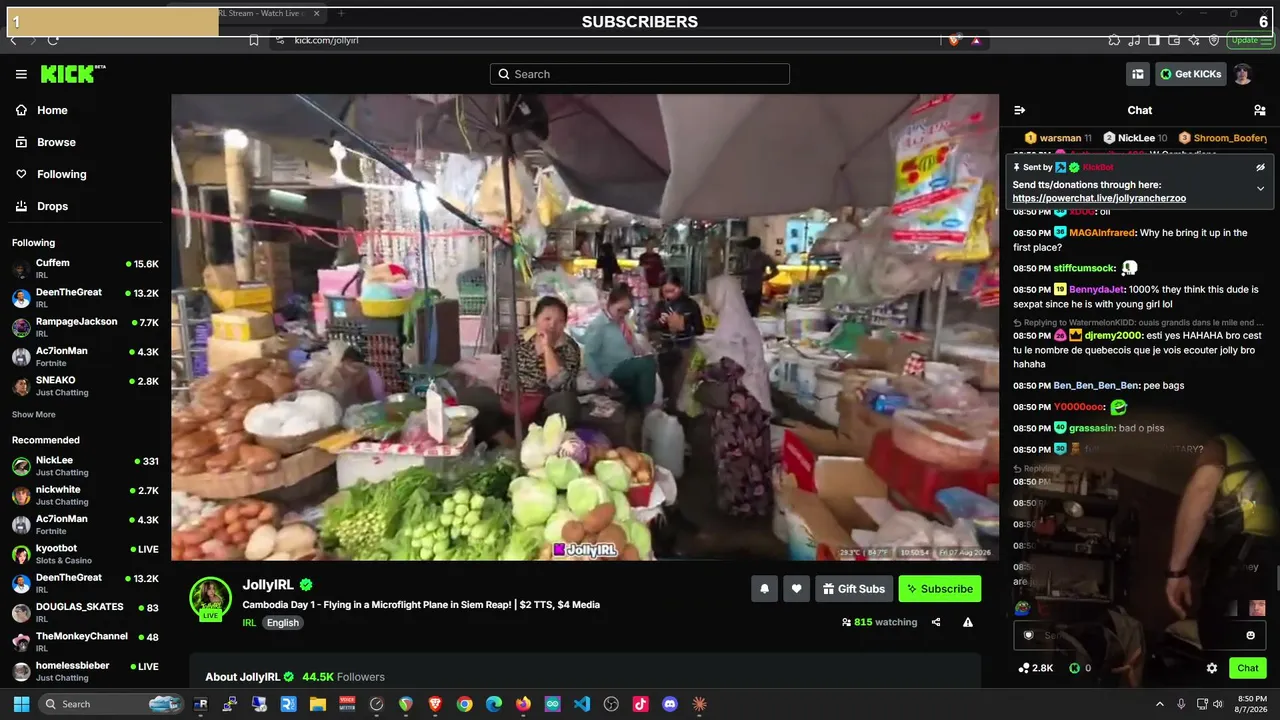Open Visual Studio Code from the taskbar
This screenshot has width=1280, height=720.
pos(582,704)
